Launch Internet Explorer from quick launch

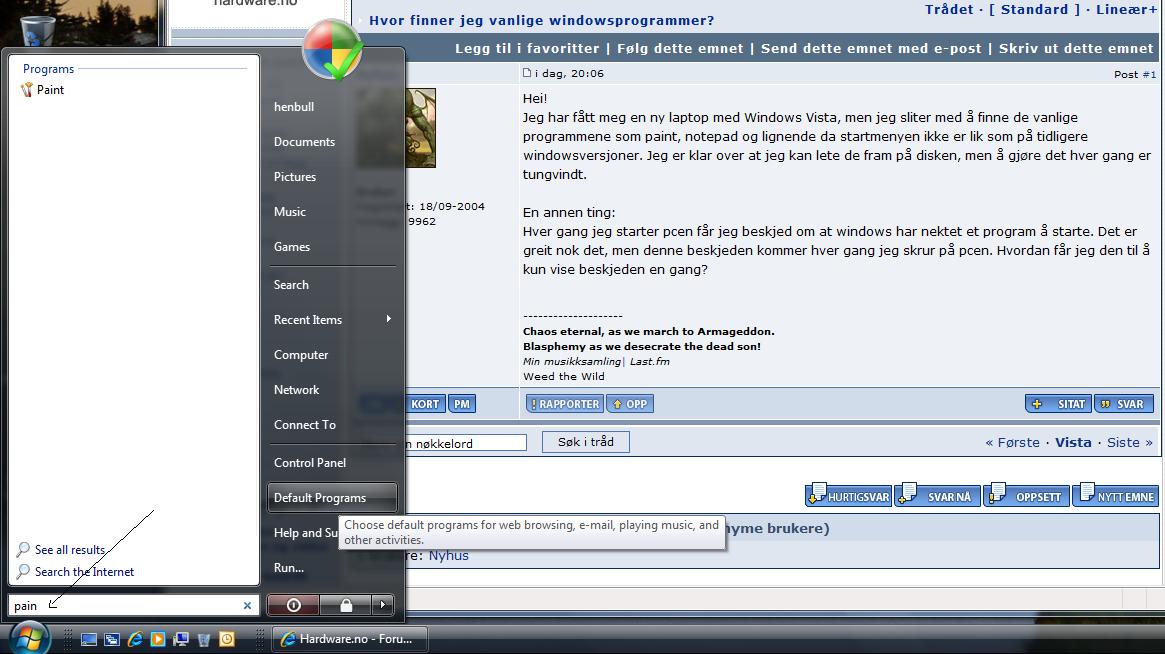tap(135, 639)
